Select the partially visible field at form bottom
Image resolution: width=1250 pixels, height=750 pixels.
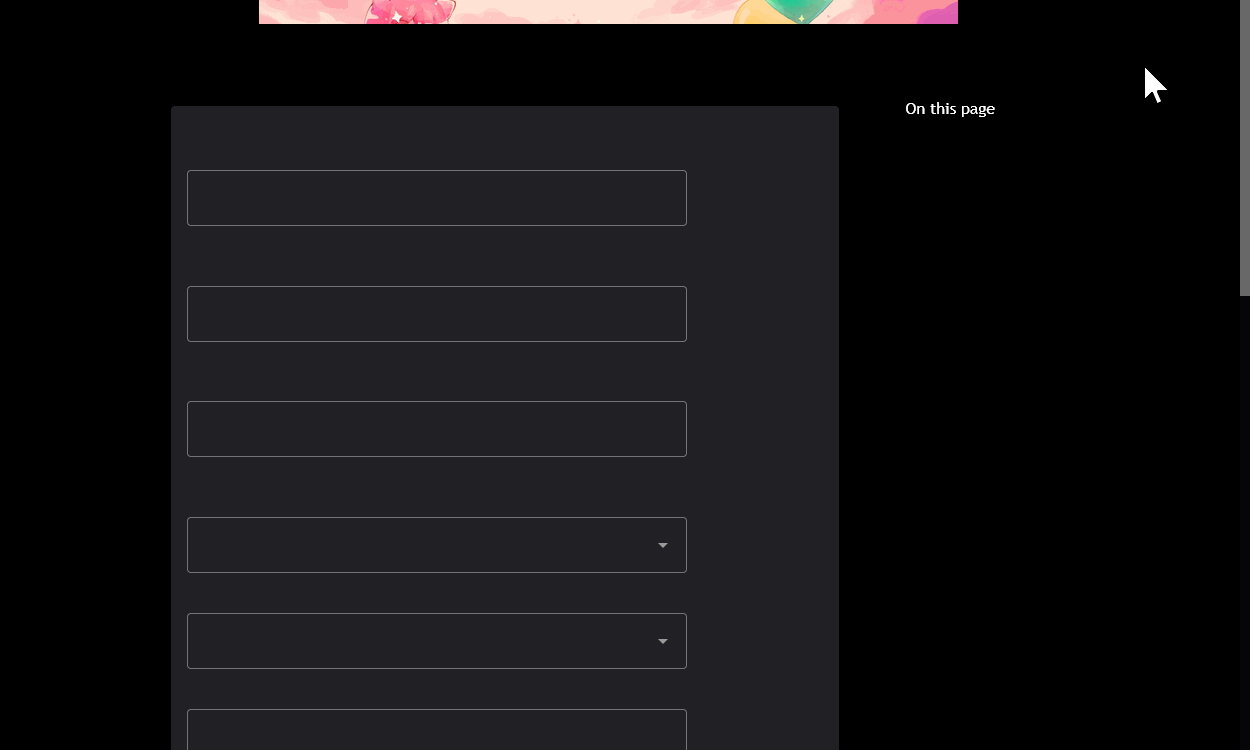click(436, 730)
